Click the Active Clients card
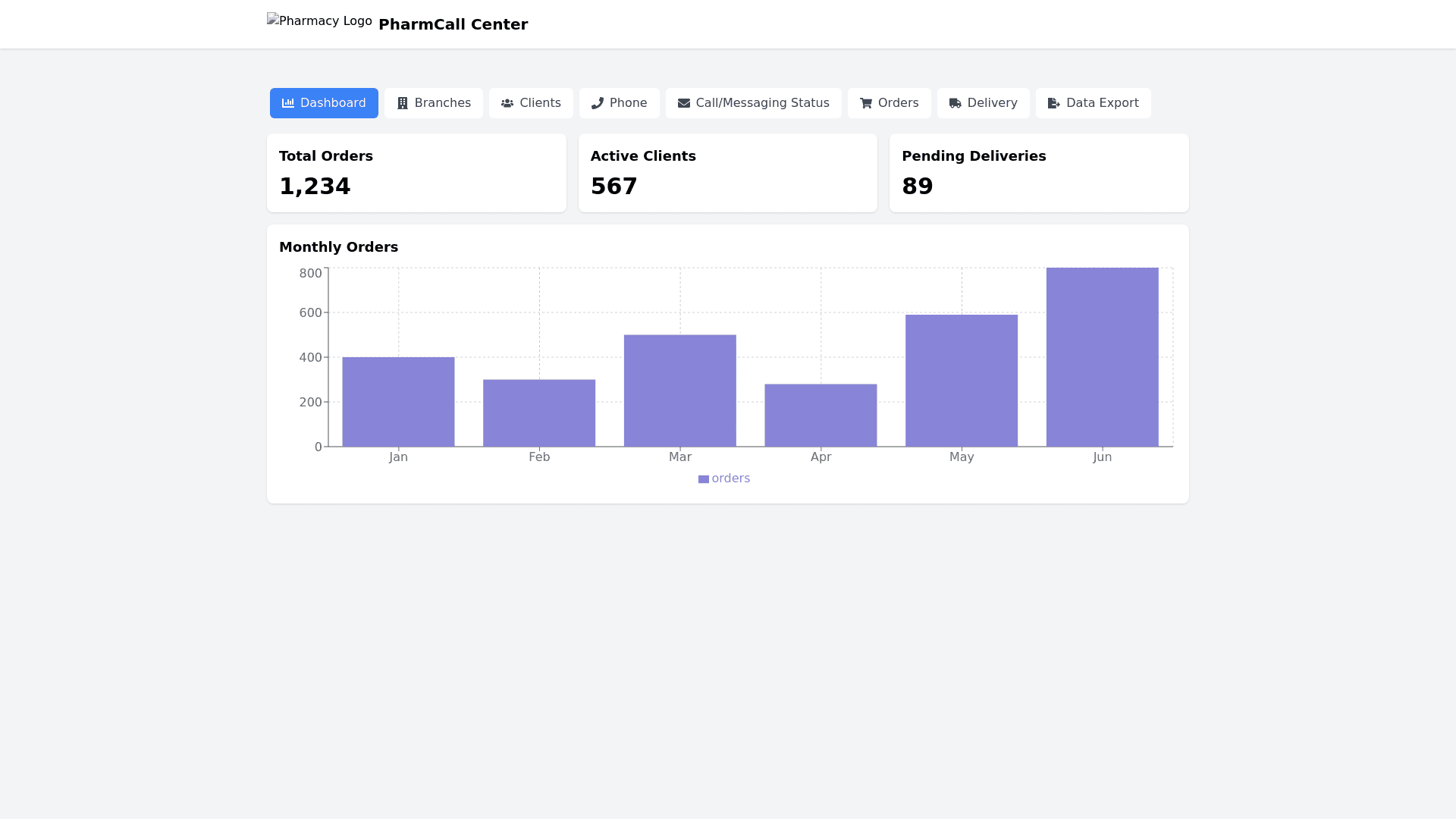1456x819 pixels. pyautogui.click(x=727, y=173)
